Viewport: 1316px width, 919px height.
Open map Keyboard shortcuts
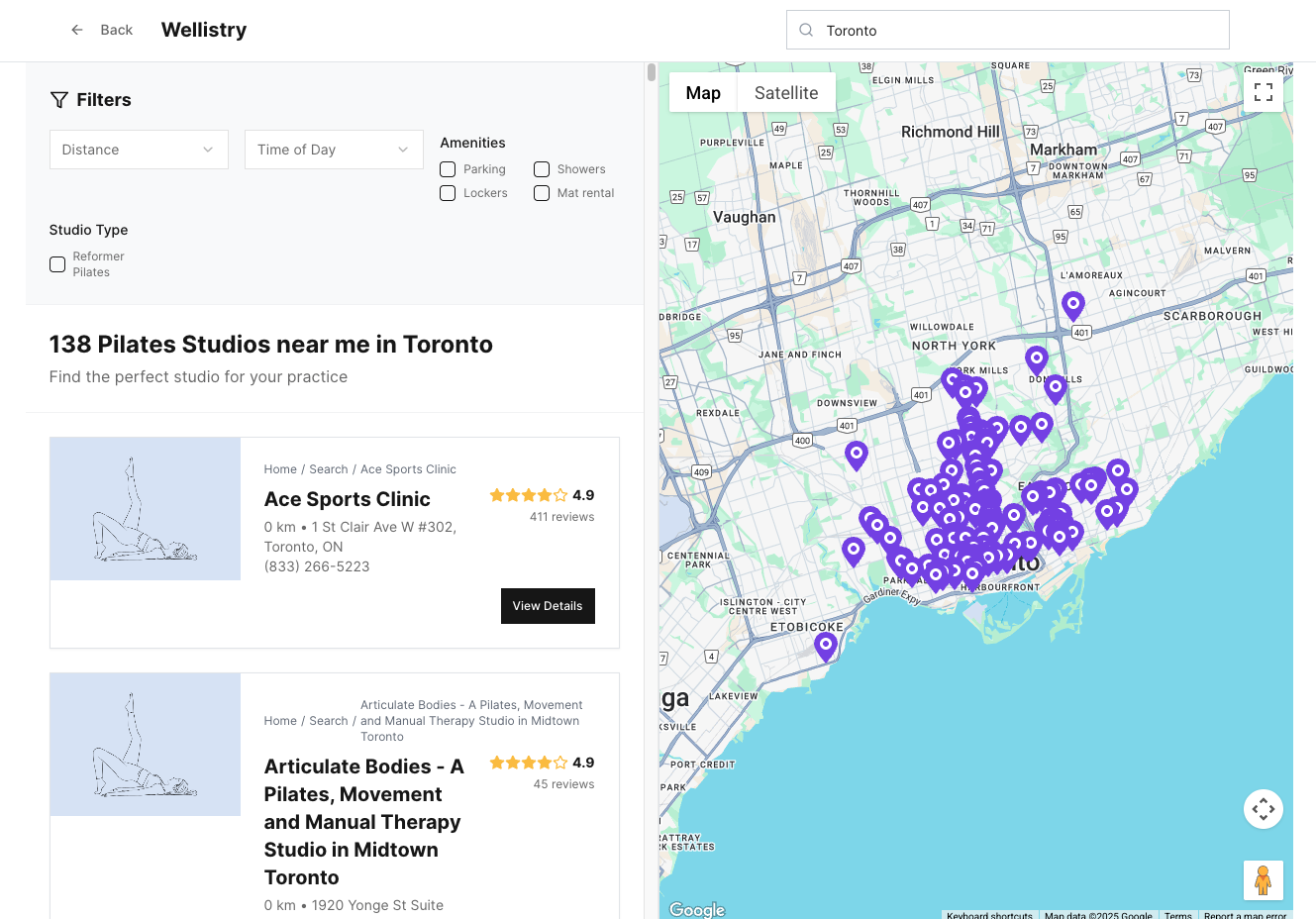tap(989, 915)
